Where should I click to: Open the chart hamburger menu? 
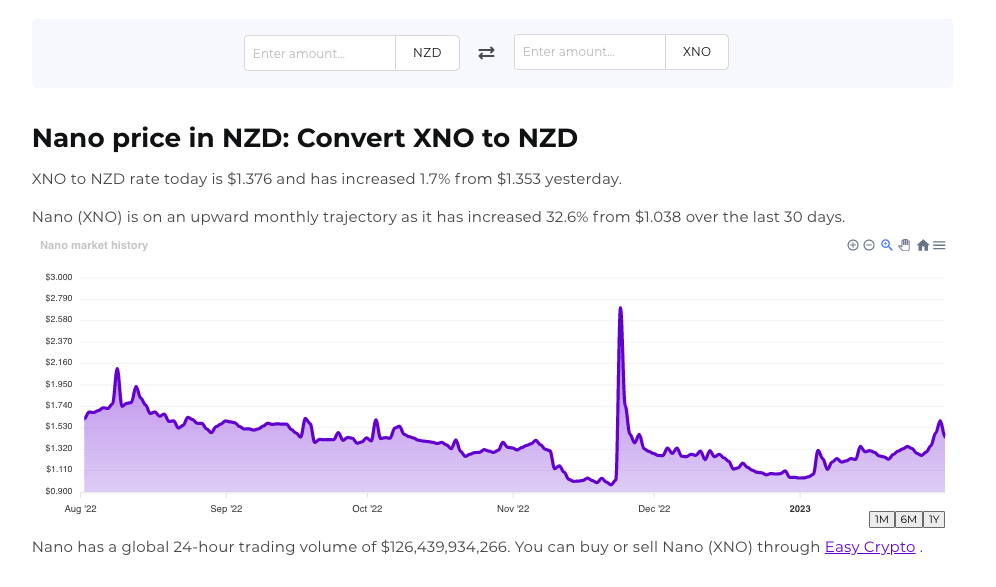[939, 245]
